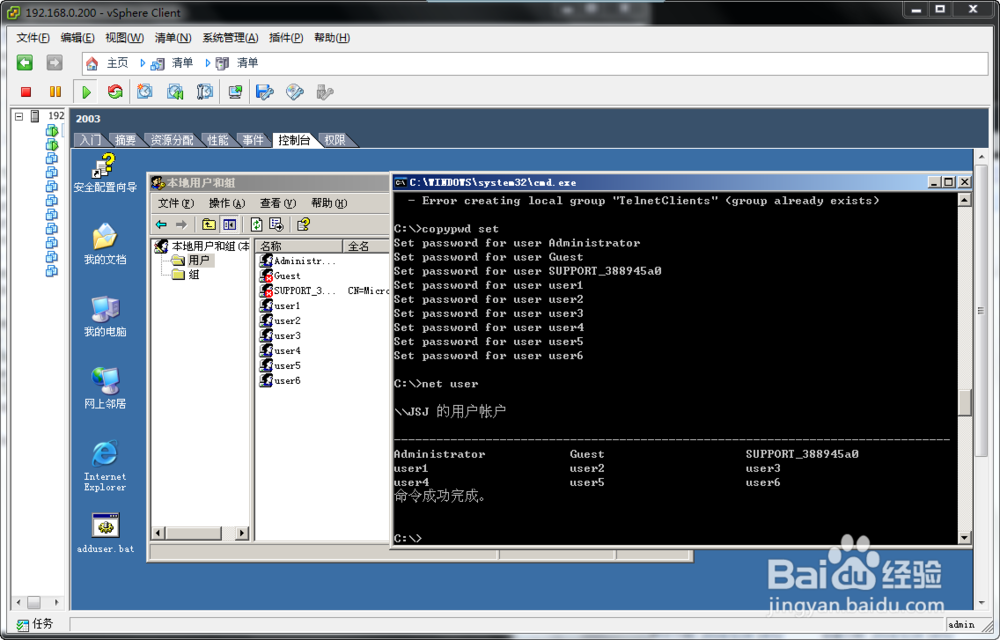Image resolution: width=1000 pixels, height=640 pixels.
Task: Select user1 in users list
Action: coord(281,306)
